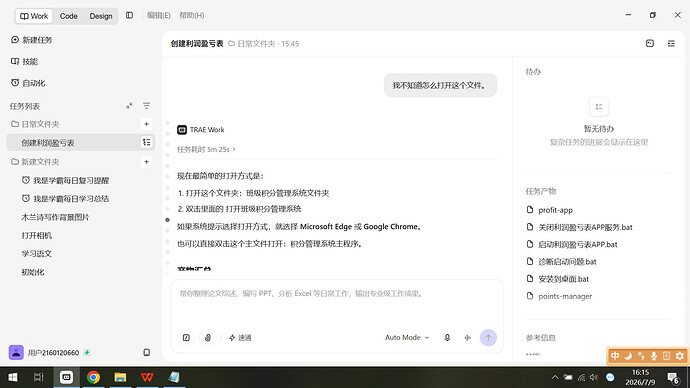Click the TRAE Work avatar icon
690x388 pixels.
(x=182, y=130)
